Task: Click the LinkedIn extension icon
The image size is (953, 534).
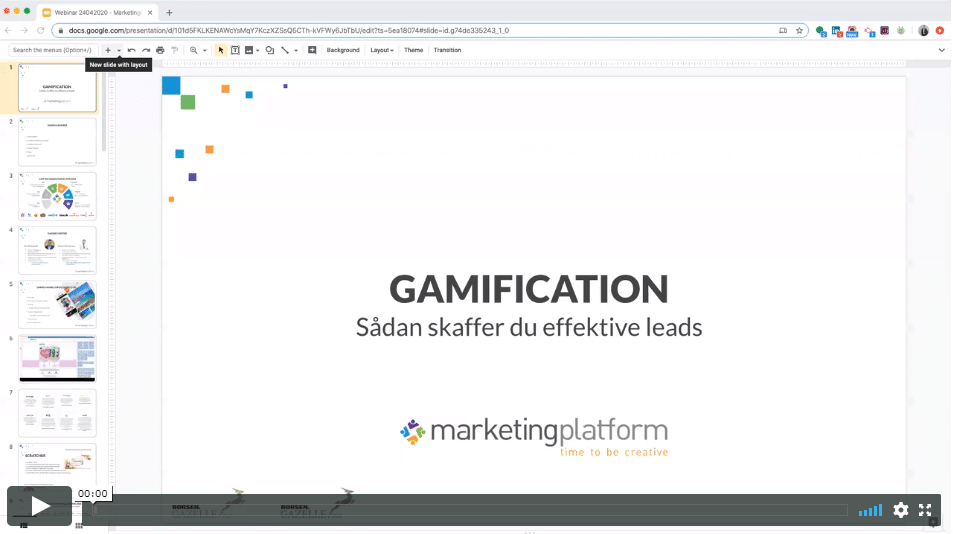Action: pyautogui.click(x=837, y=31)
